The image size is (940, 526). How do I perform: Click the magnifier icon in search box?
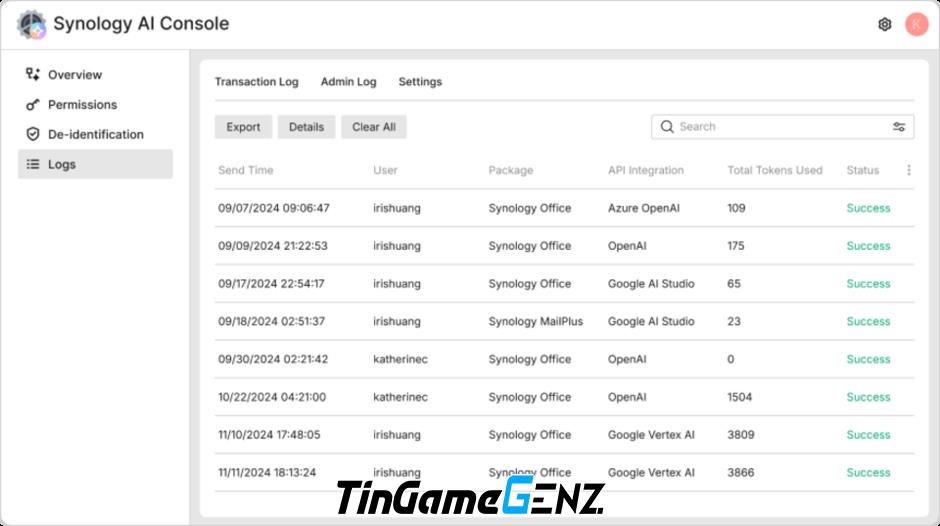click(x=667, y=127)
